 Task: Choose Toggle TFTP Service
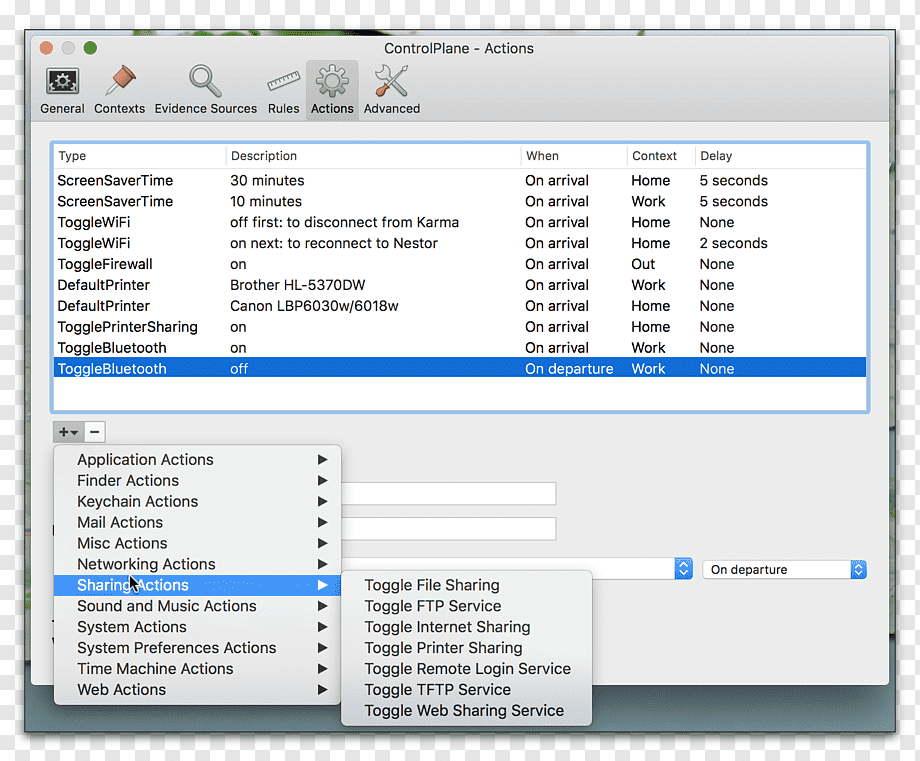(x=466, y=690)
